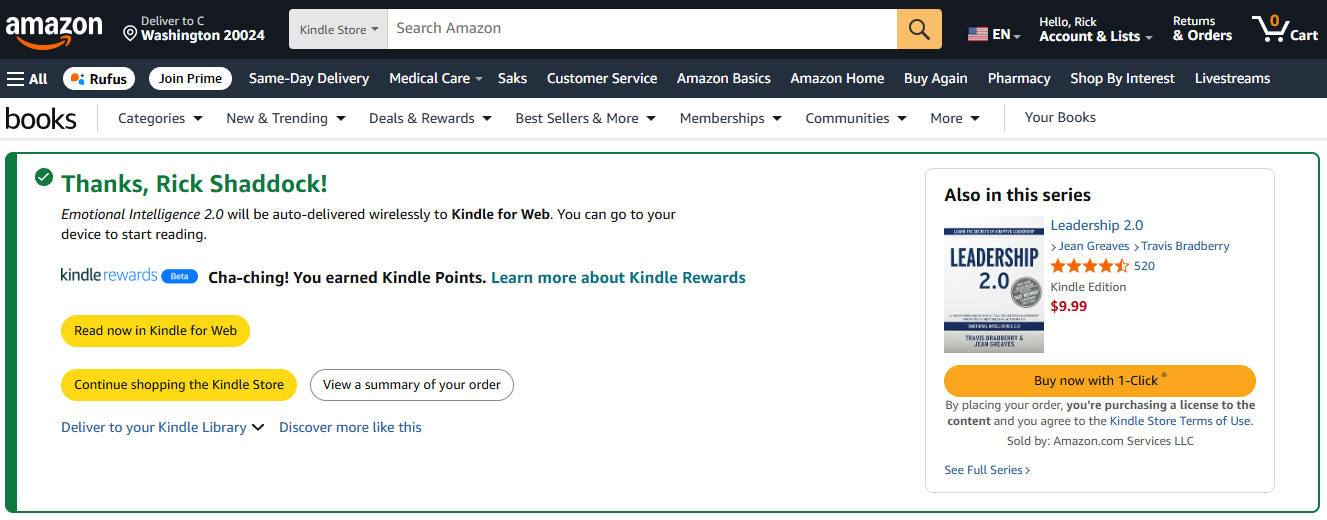Viewport: 1327px width, 520px height.
Task: Click View a summary of your order
Action: [x=411, y=385]
